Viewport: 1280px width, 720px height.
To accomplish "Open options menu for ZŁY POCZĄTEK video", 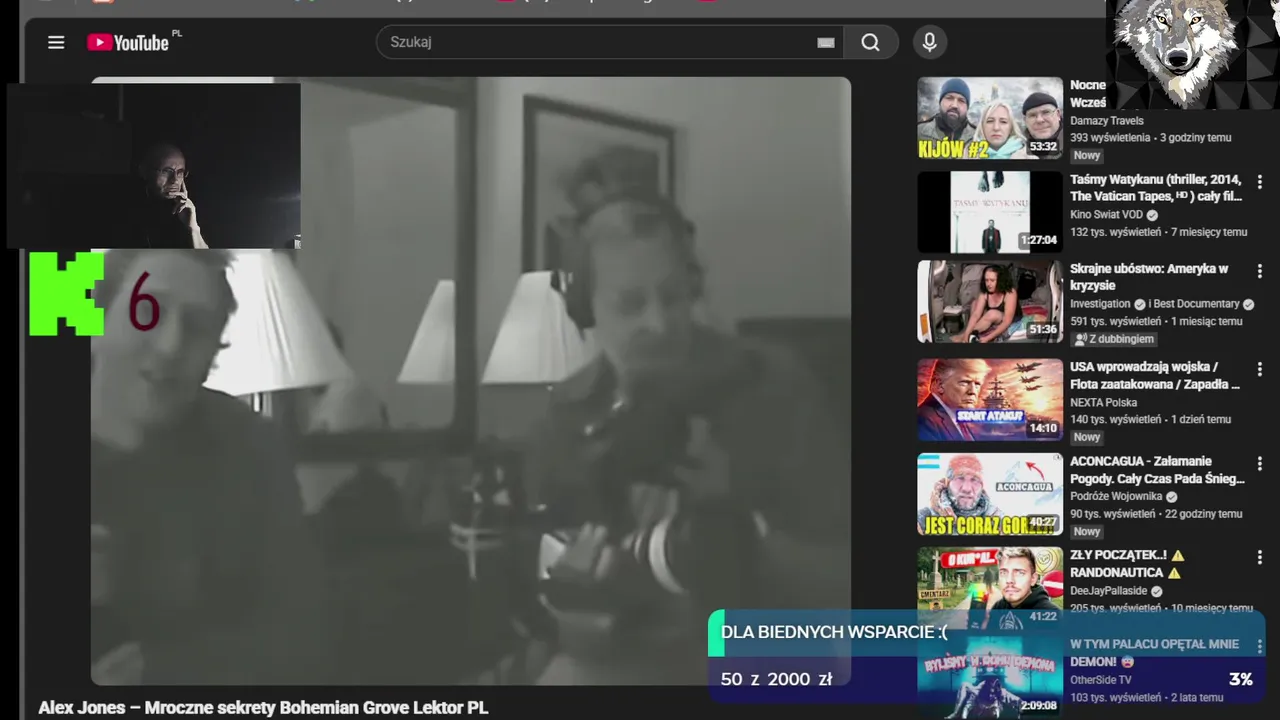I will coord(1260,558).
